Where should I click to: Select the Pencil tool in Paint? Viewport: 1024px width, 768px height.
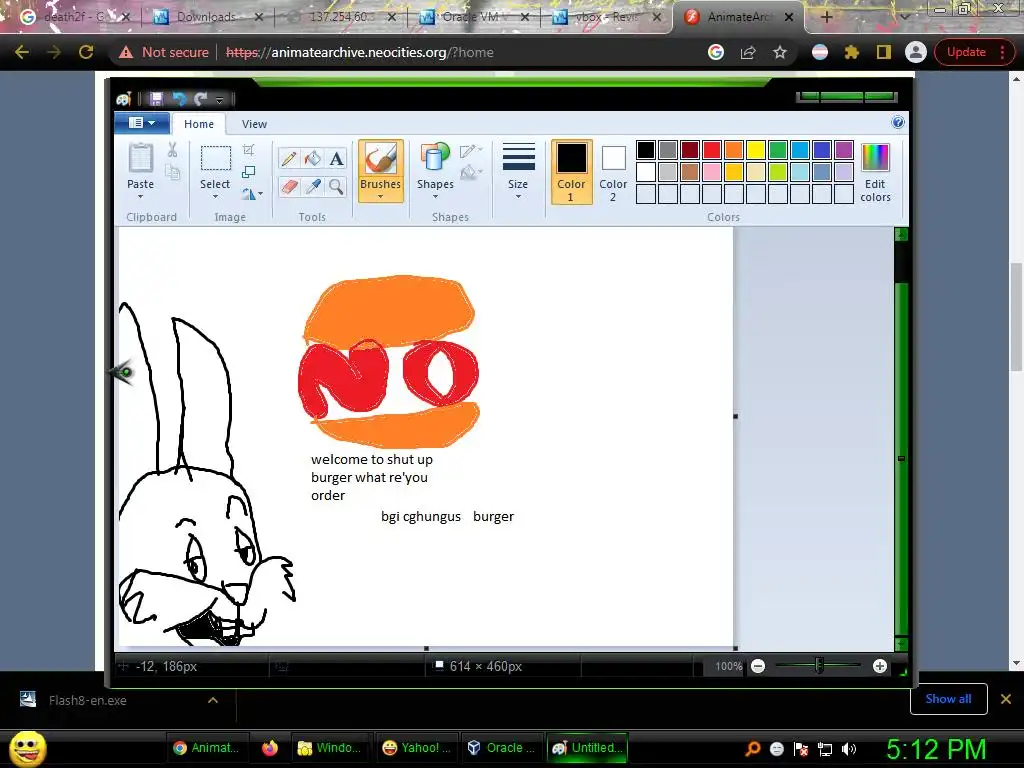288,158
